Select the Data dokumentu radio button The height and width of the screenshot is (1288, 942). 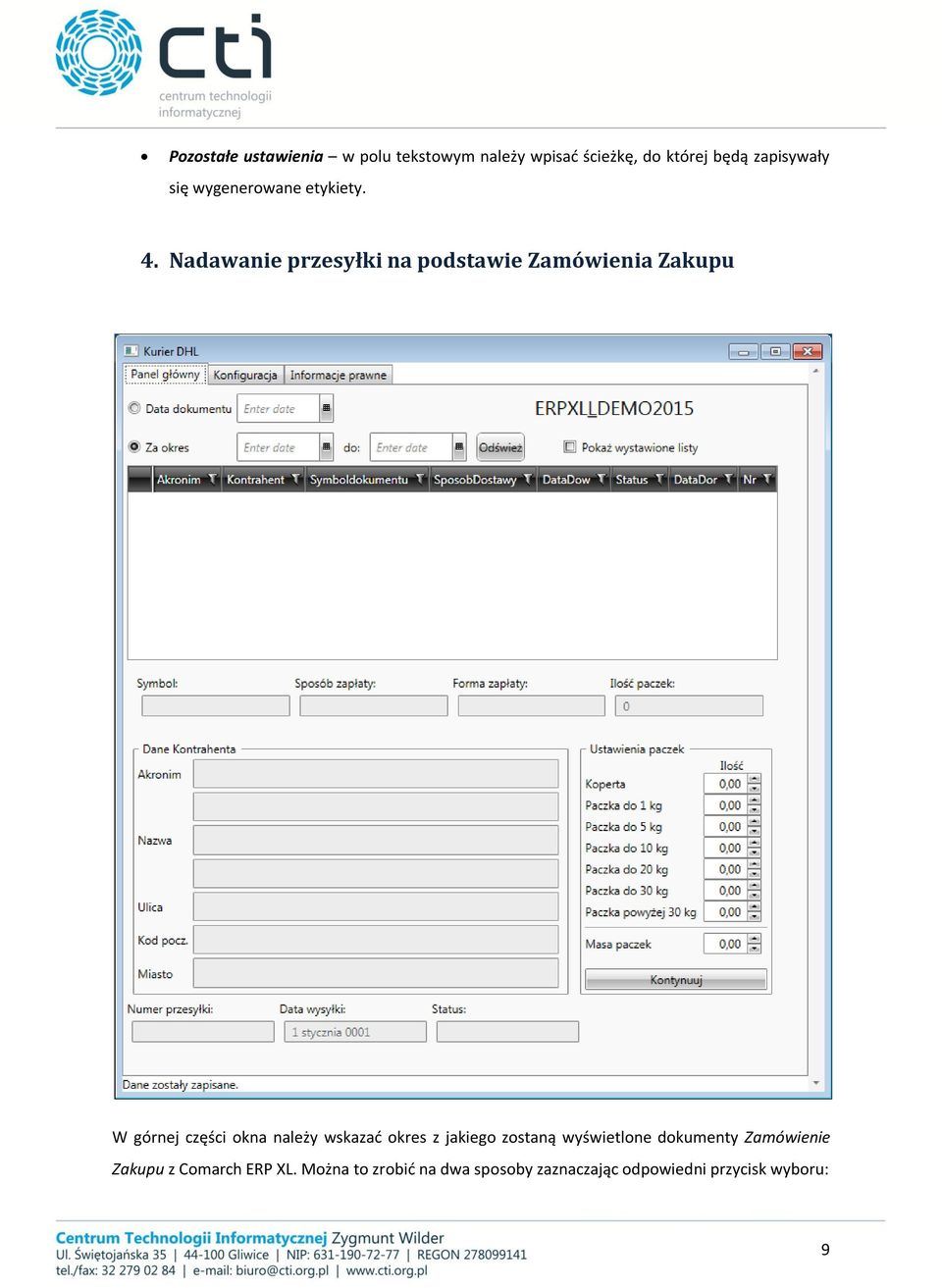click(x=134, y=408)
